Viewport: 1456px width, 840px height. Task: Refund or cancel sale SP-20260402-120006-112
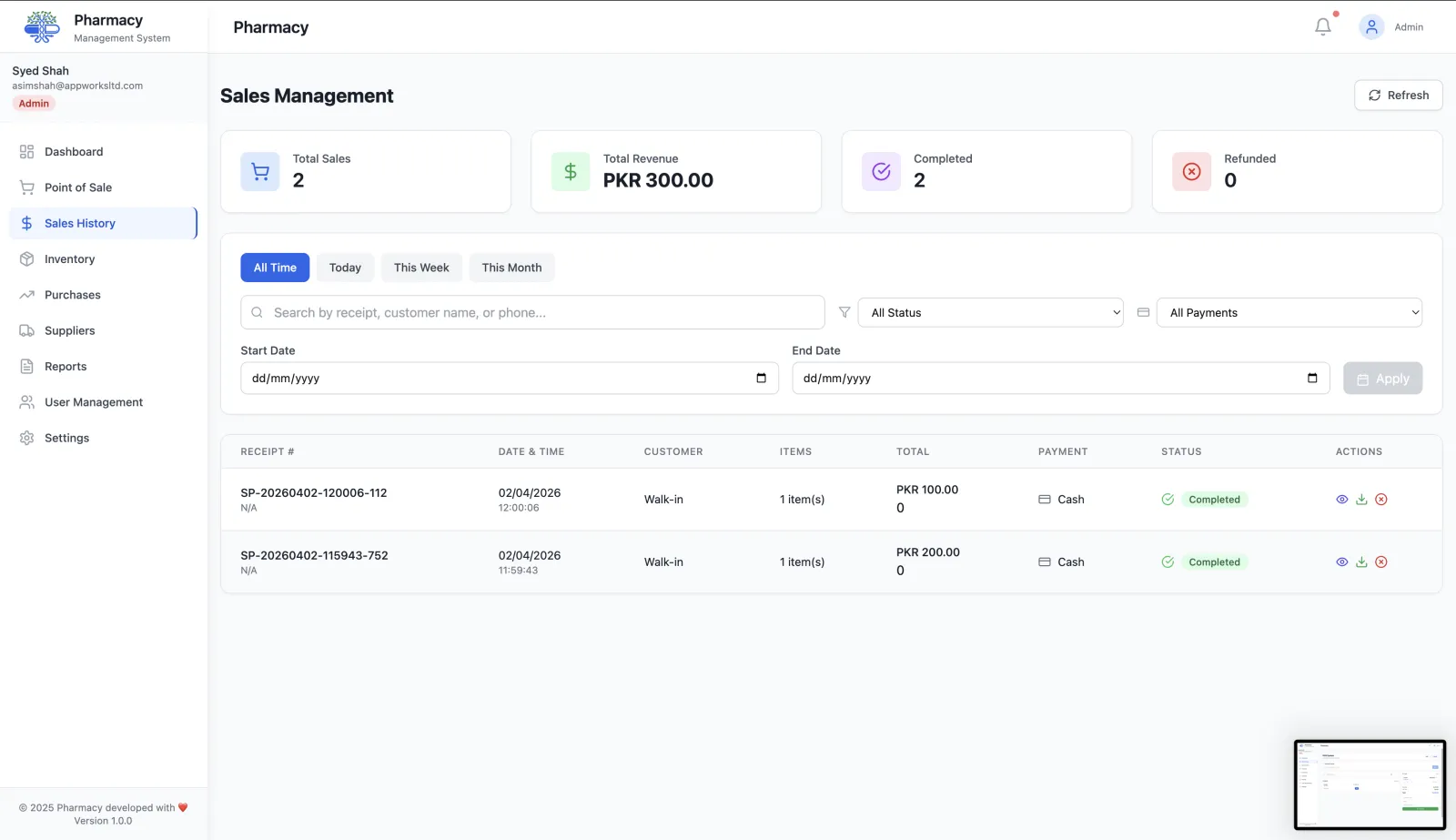pyautogui.click(x=1381, y=500)
